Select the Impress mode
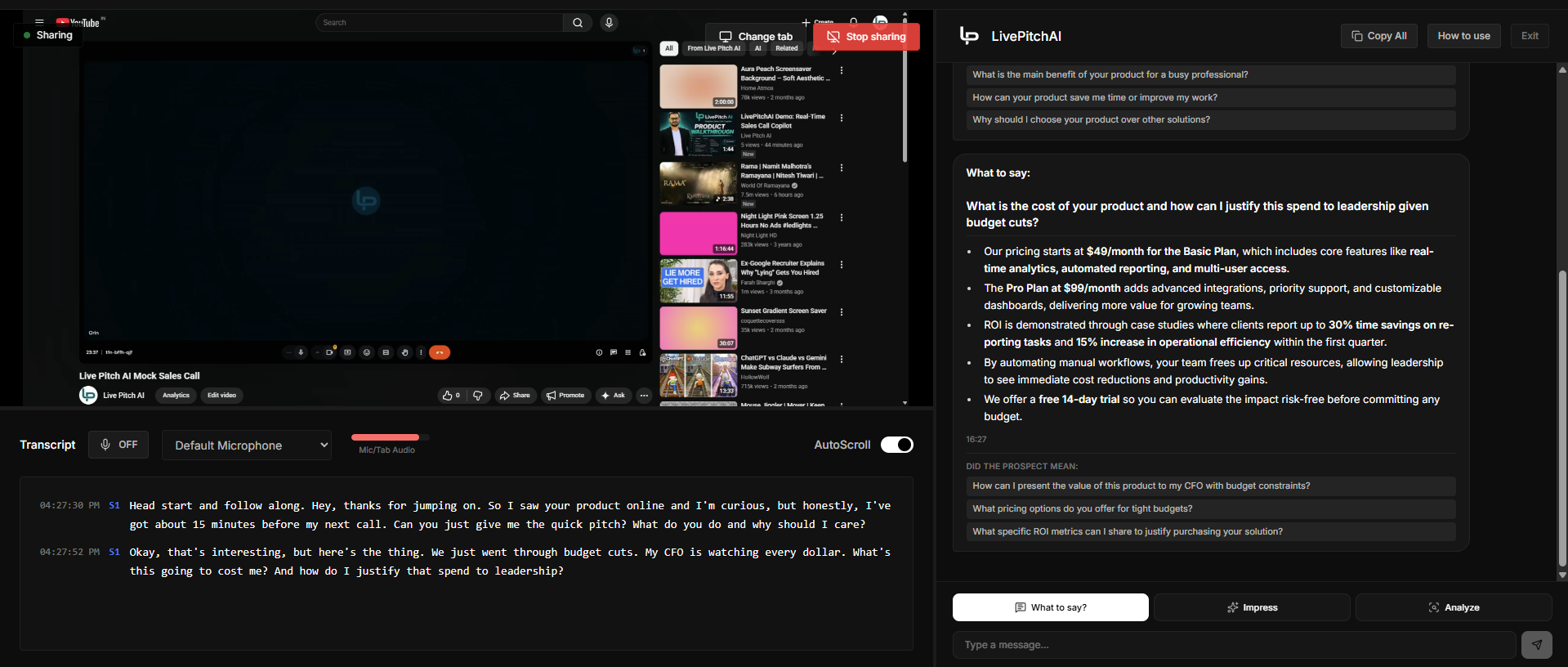 [x=1252, y=607]
